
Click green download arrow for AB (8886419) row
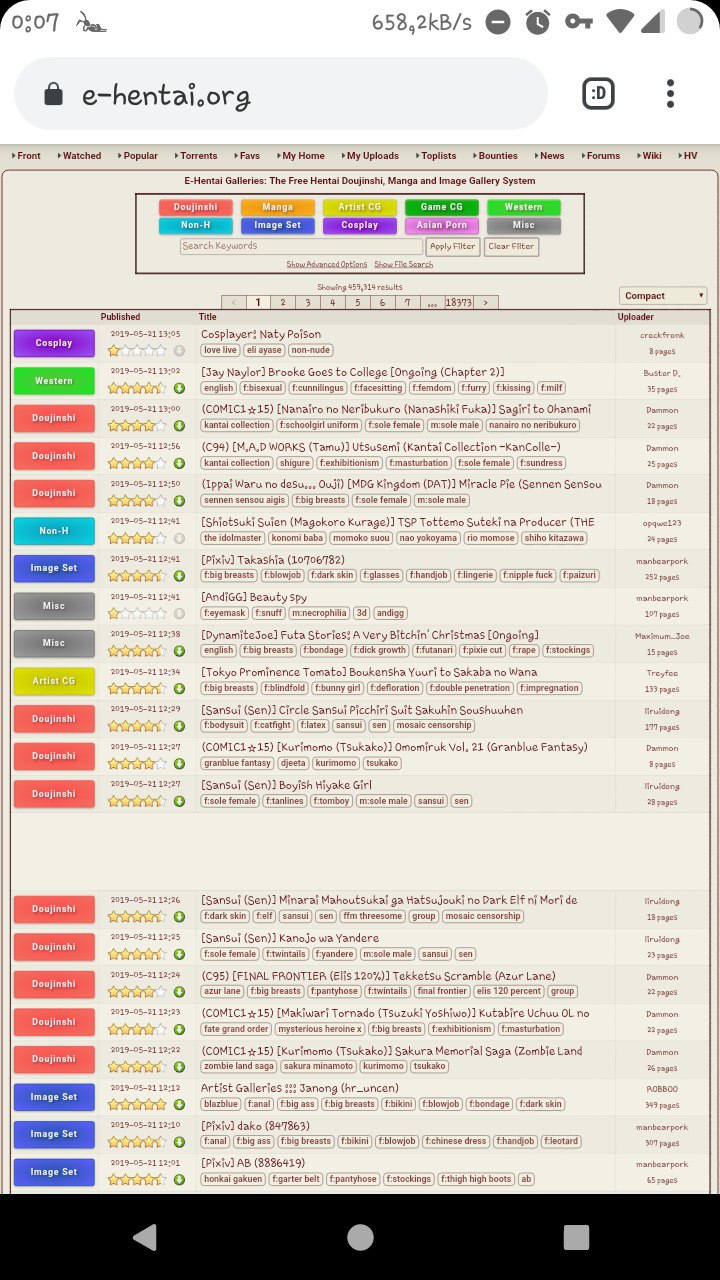click(x=179, y=1179)
